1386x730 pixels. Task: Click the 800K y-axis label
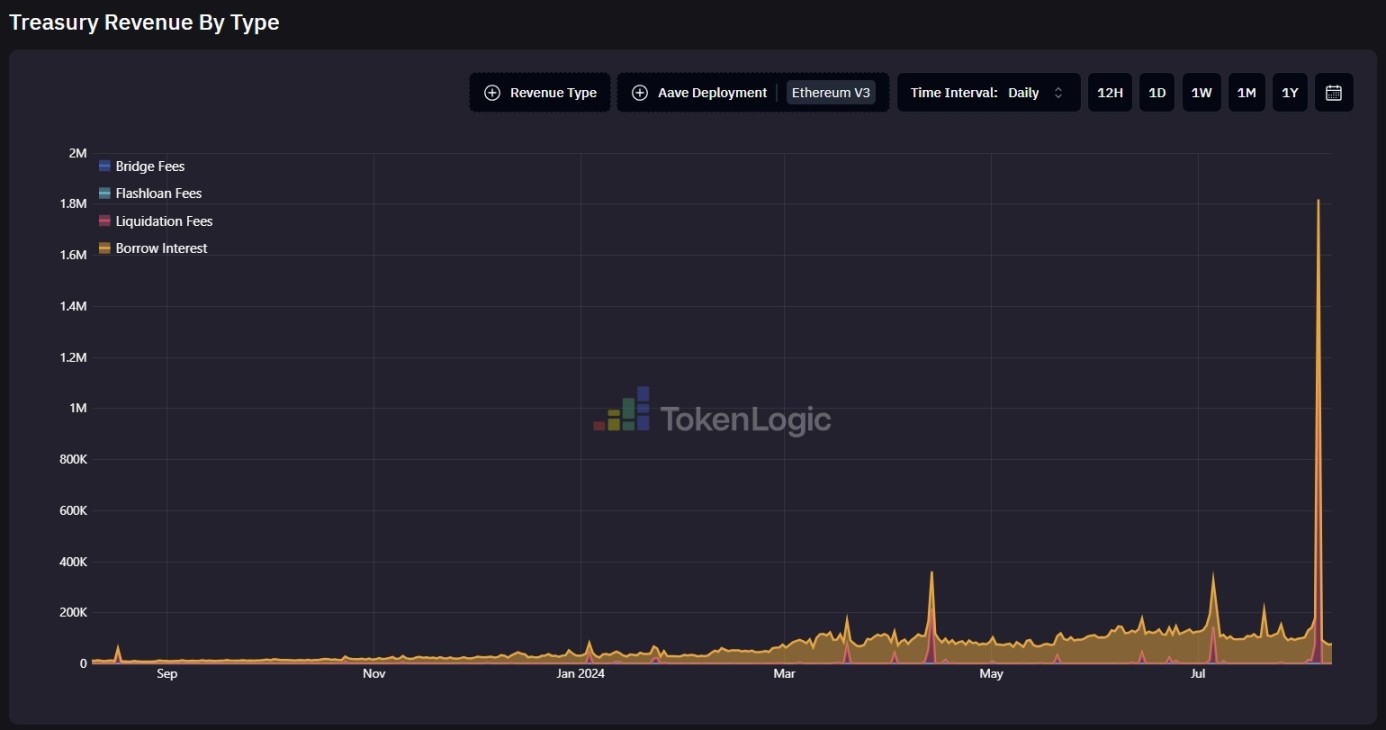71,460
